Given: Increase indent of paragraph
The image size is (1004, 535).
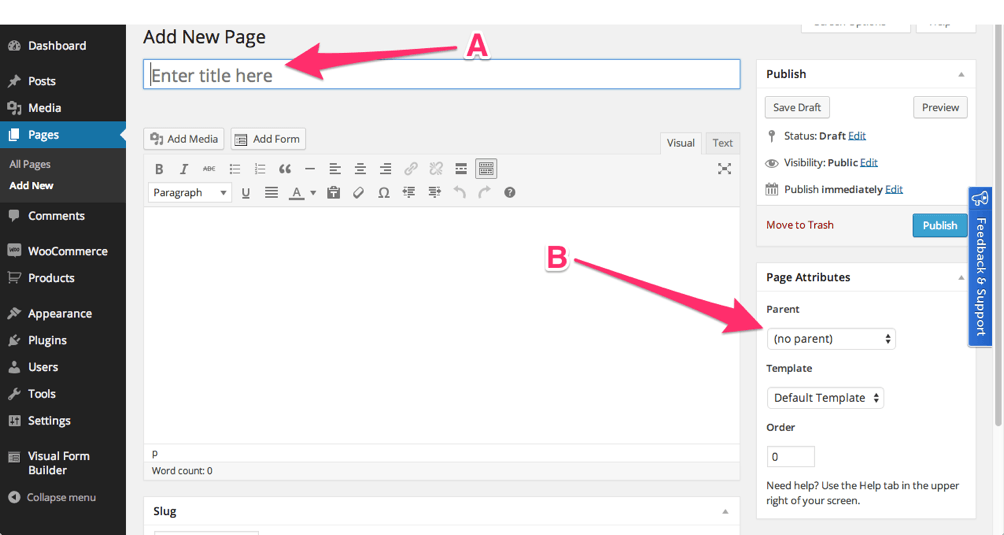Looking at the screenshot, I should click(x=434, y=193).
